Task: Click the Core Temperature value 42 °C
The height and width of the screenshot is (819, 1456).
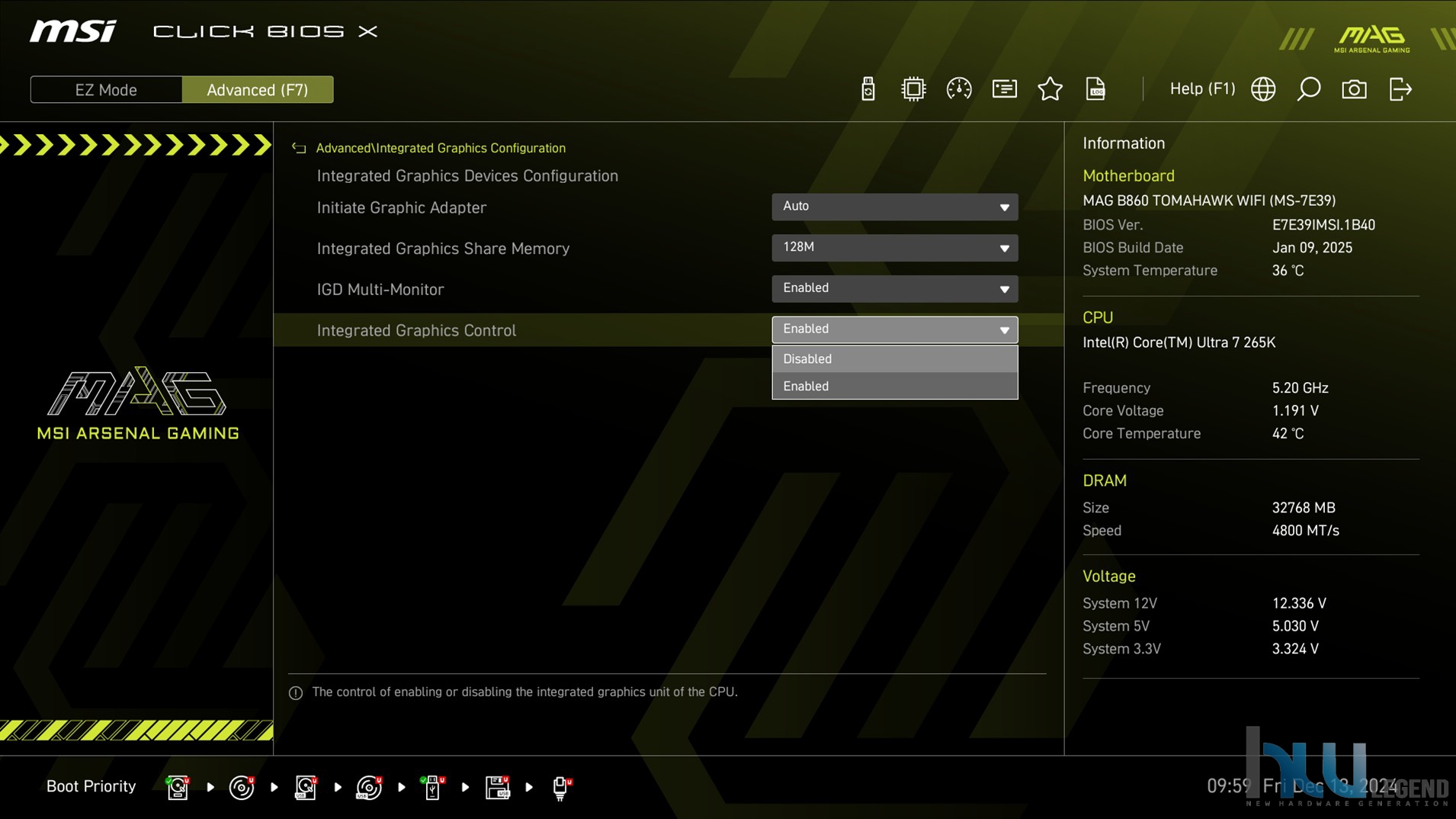Action: (x=1288, y=434)
